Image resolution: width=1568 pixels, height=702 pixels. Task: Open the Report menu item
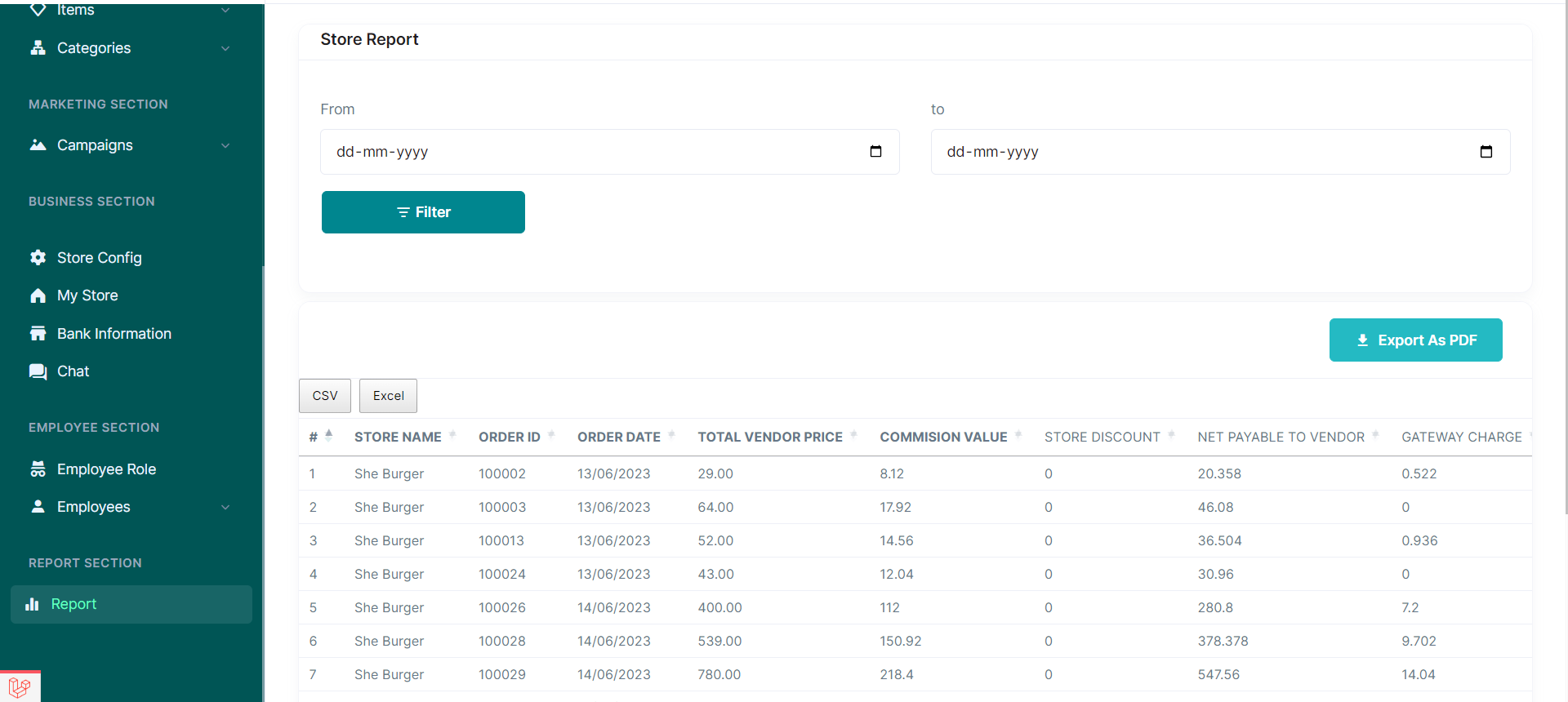tap(73, 604)
